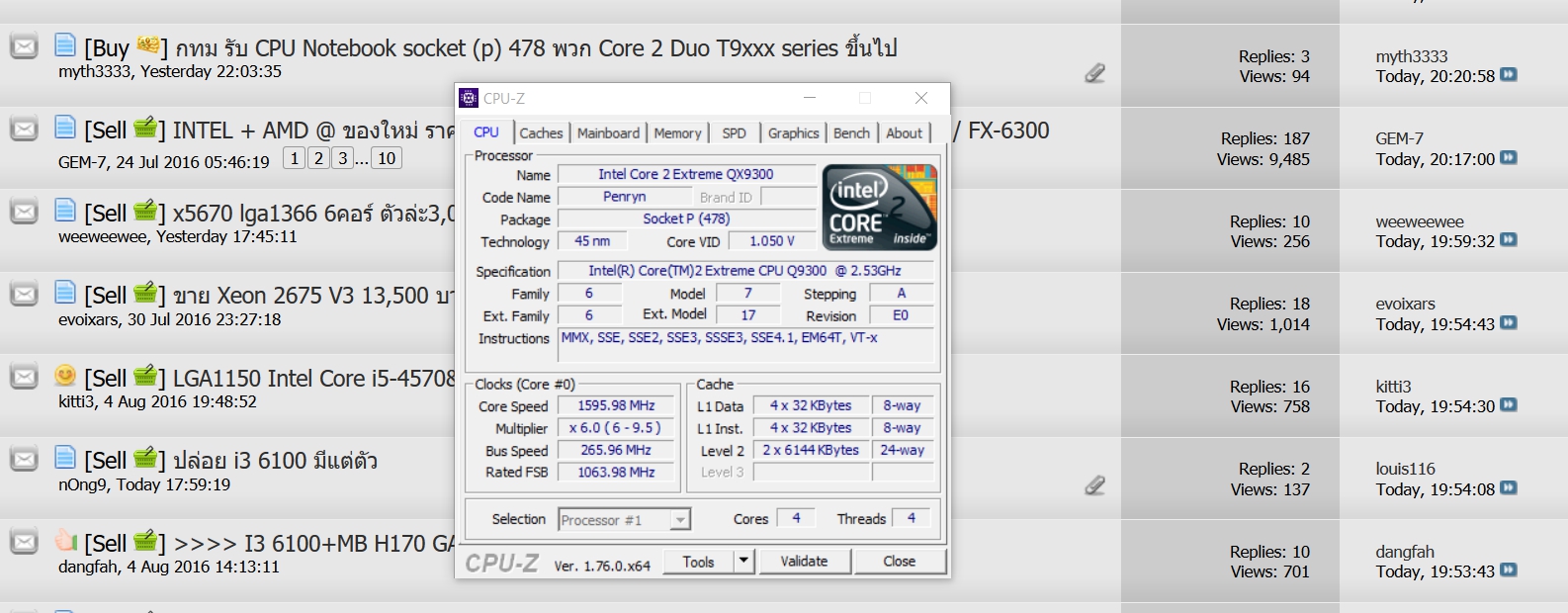Viewport: 1568px width, 613px height.
Task: Go to last post by weeweewee arrow icon
Action: [x=1509, y=240]
